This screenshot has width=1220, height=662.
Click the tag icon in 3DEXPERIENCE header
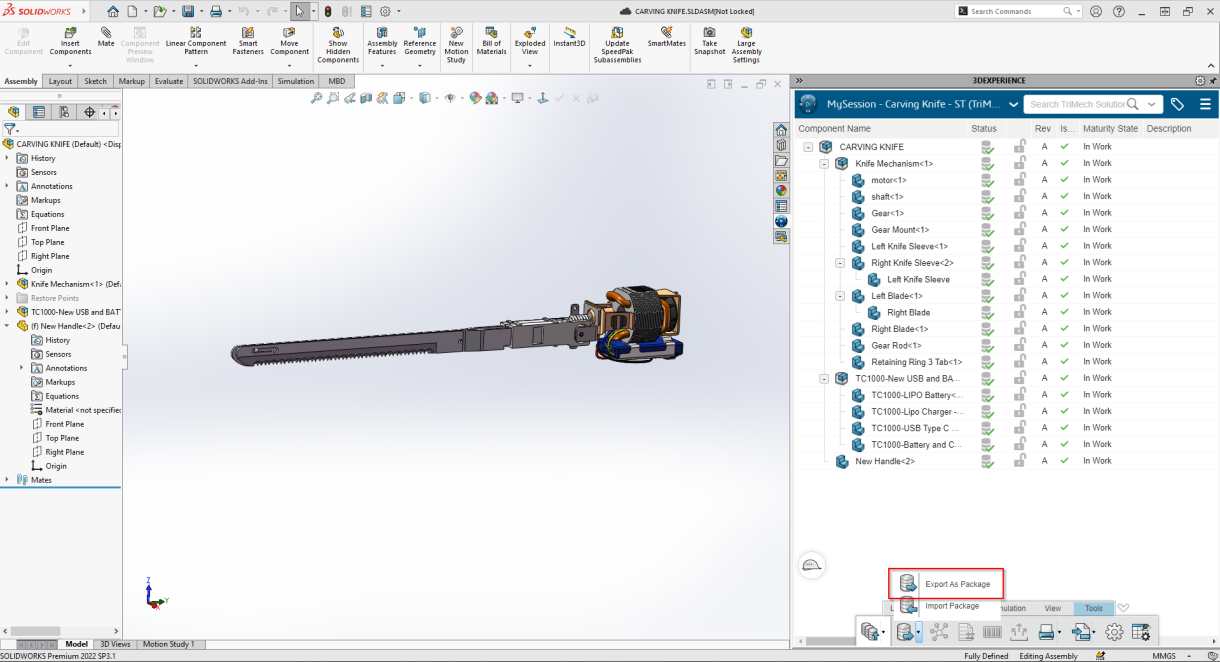point(1178,104)
